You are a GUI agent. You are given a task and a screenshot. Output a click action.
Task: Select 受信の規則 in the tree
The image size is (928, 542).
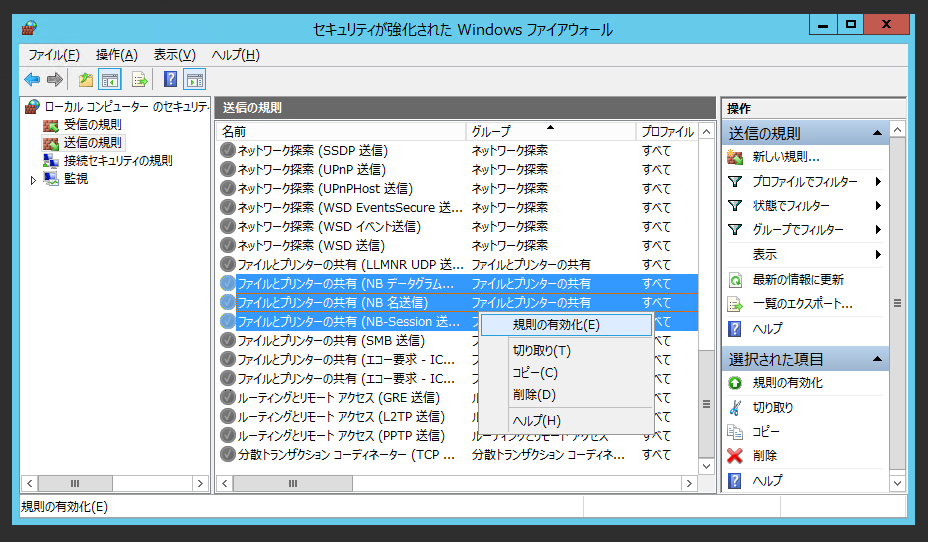point(92,125)
